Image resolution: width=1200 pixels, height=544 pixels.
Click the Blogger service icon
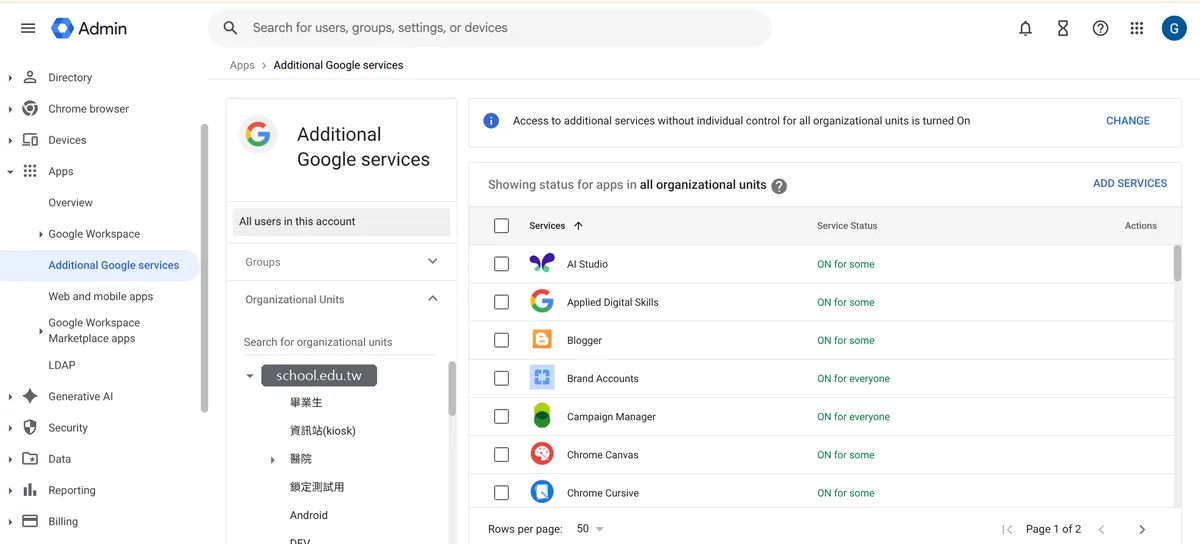541,340
